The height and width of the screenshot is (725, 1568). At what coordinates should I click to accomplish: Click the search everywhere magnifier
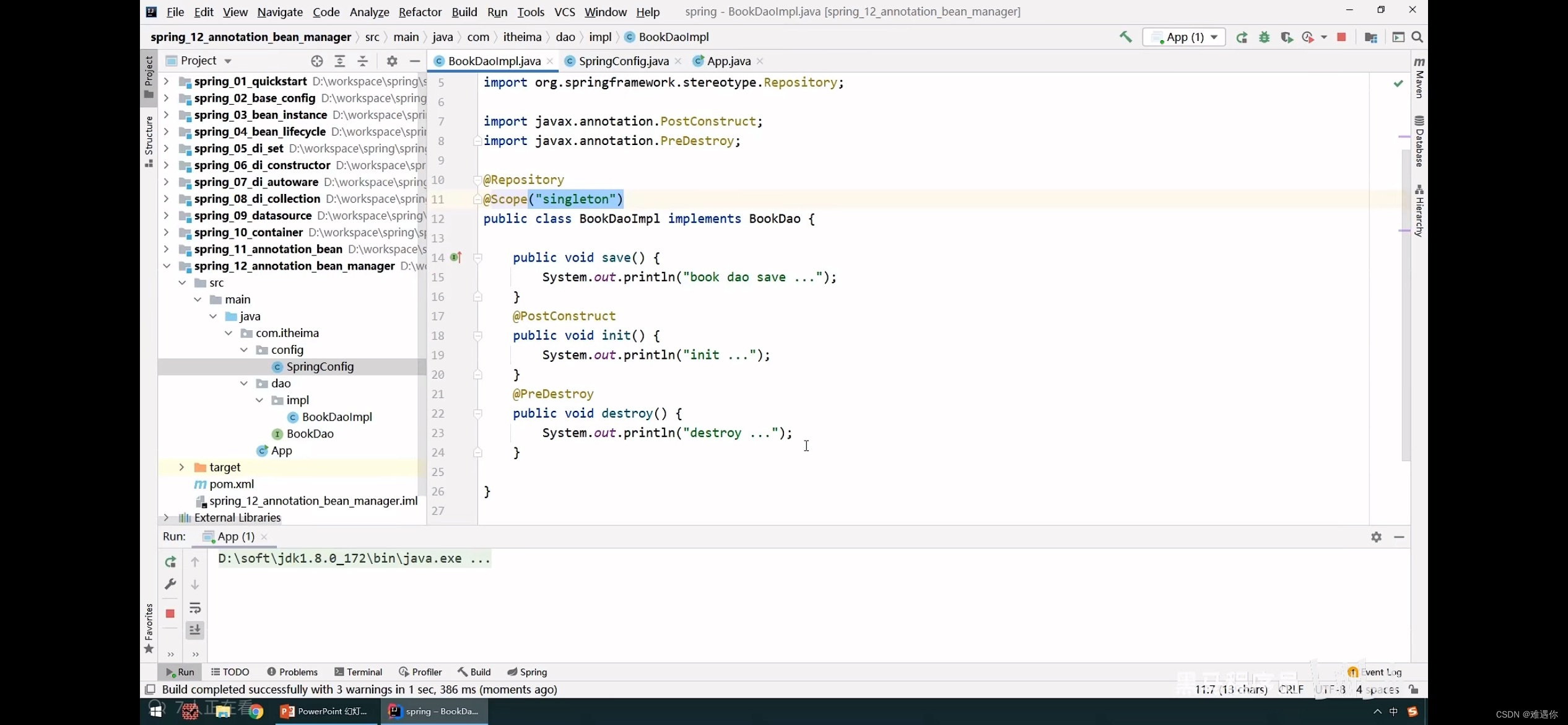coord(1417,37)
